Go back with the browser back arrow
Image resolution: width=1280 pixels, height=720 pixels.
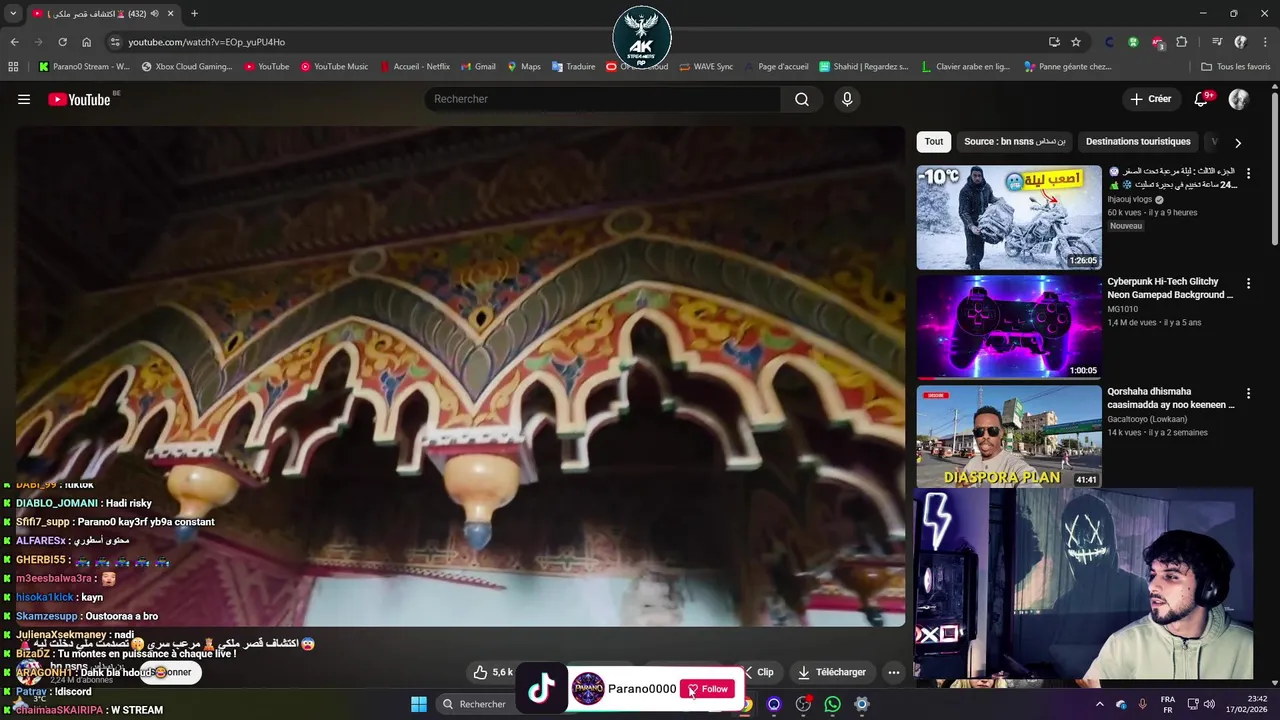pos(15,42)
